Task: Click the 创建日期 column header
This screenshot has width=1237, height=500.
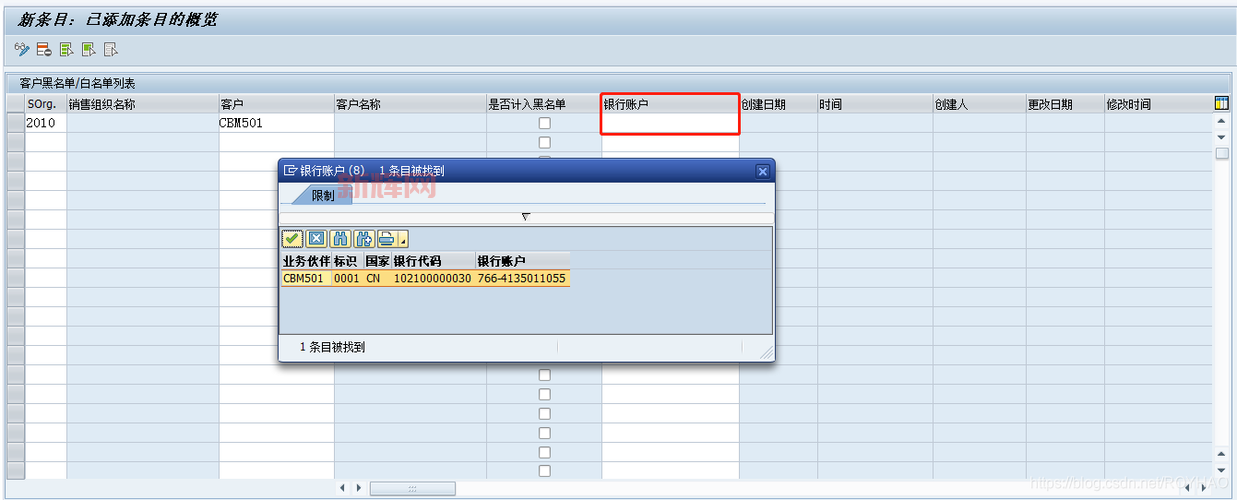Action: click(778, 104)
